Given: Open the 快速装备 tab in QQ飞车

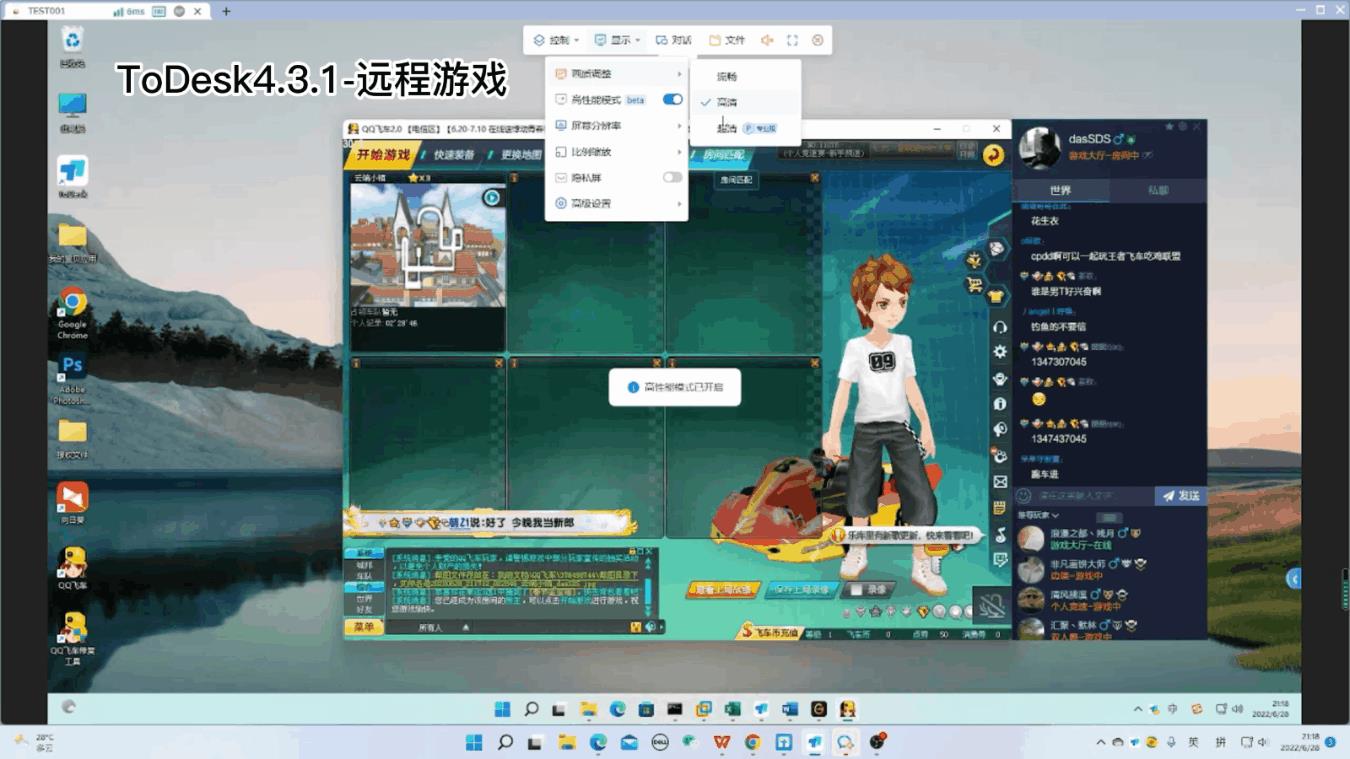Looking at the screenshot, I should (x=453, y=155).
